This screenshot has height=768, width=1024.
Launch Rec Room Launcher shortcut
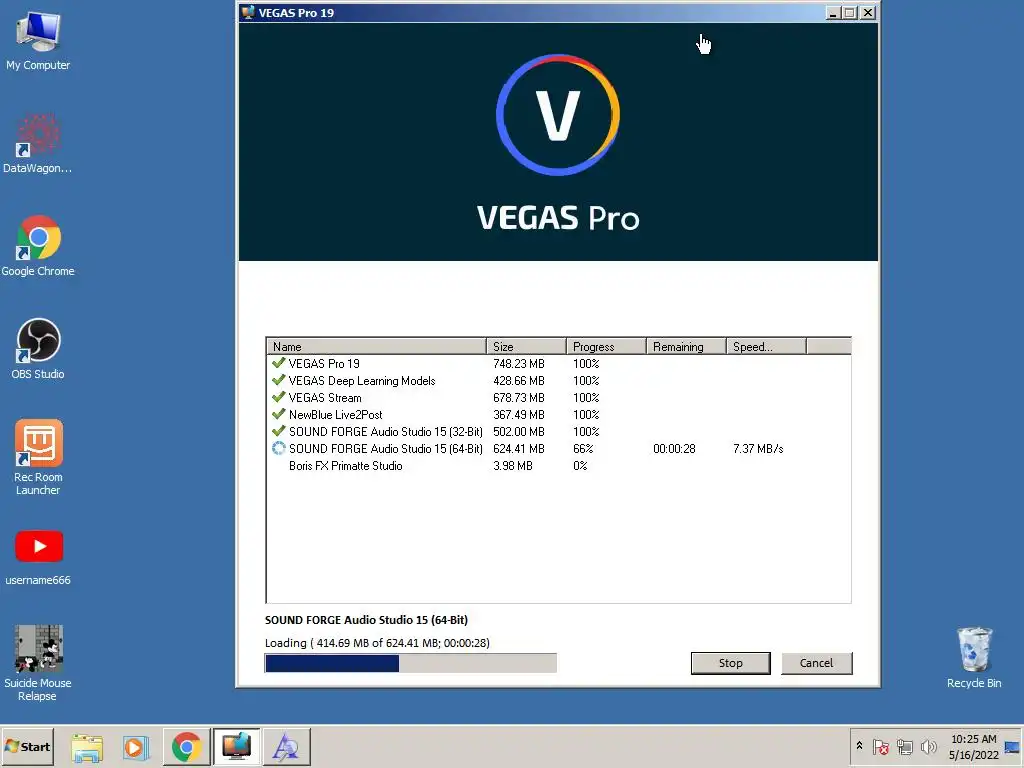[38, 457]
